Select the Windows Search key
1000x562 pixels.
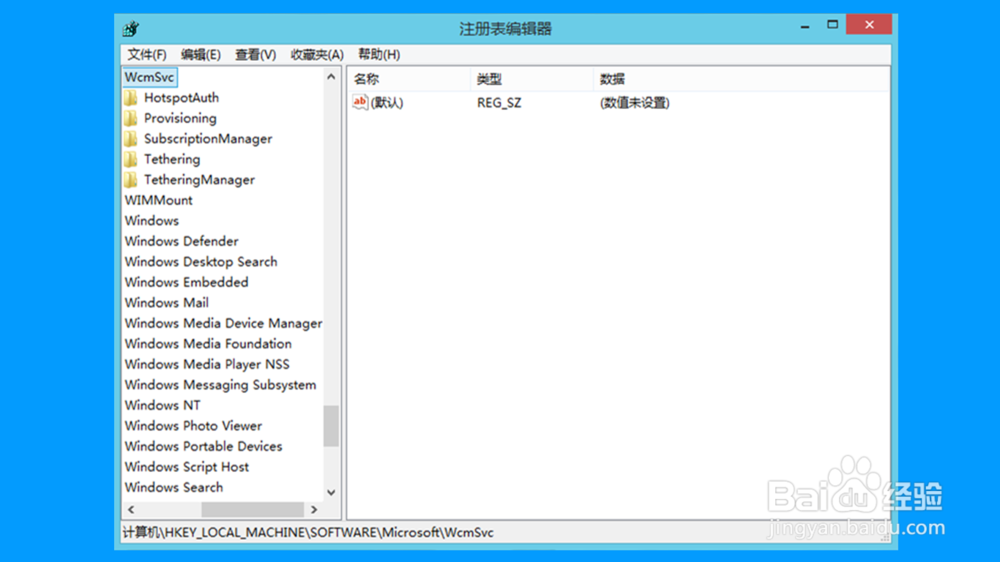(x=174, y=487)
